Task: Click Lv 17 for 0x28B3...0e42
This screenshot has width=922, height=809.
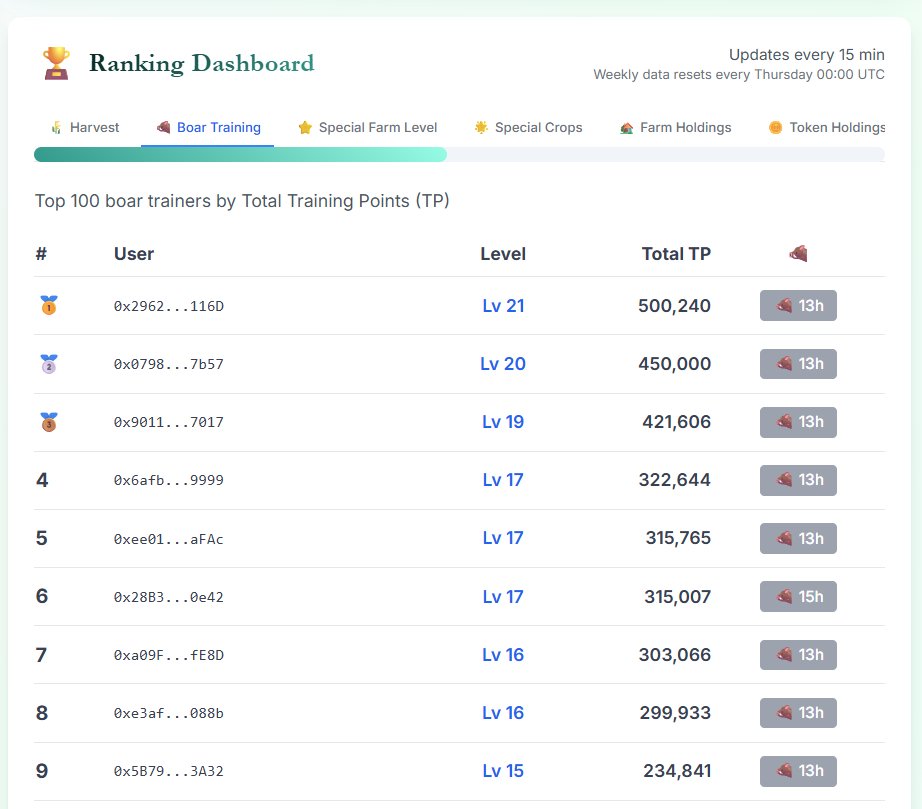Action: click(x=503, y=597)
